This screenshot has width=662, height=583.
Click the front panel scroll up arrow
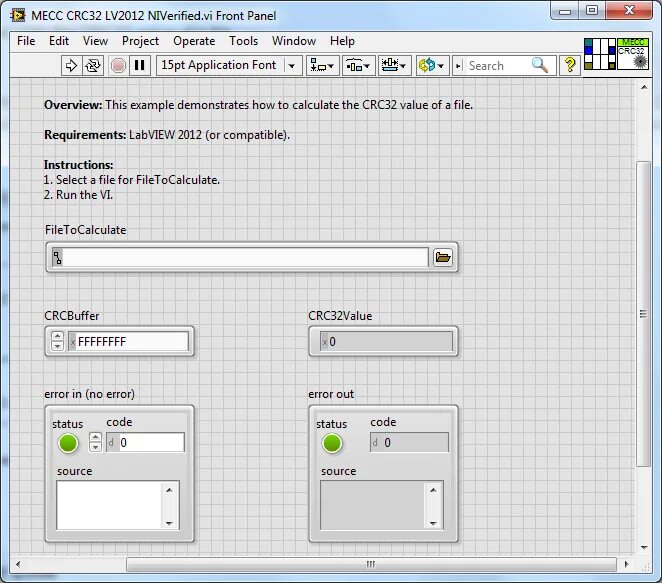pos(644,87)
